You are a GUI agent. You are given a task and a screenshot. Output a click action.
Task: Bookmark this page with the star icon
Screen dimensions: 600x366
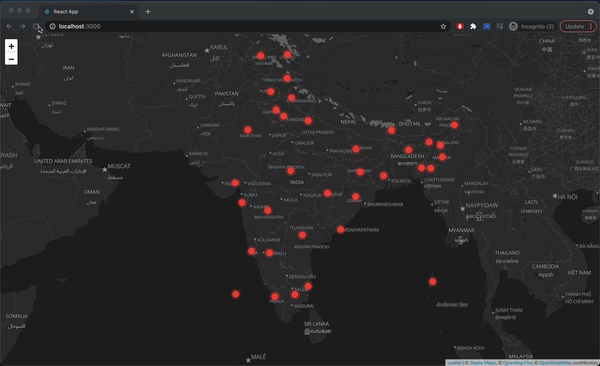(x=443, y=26)
